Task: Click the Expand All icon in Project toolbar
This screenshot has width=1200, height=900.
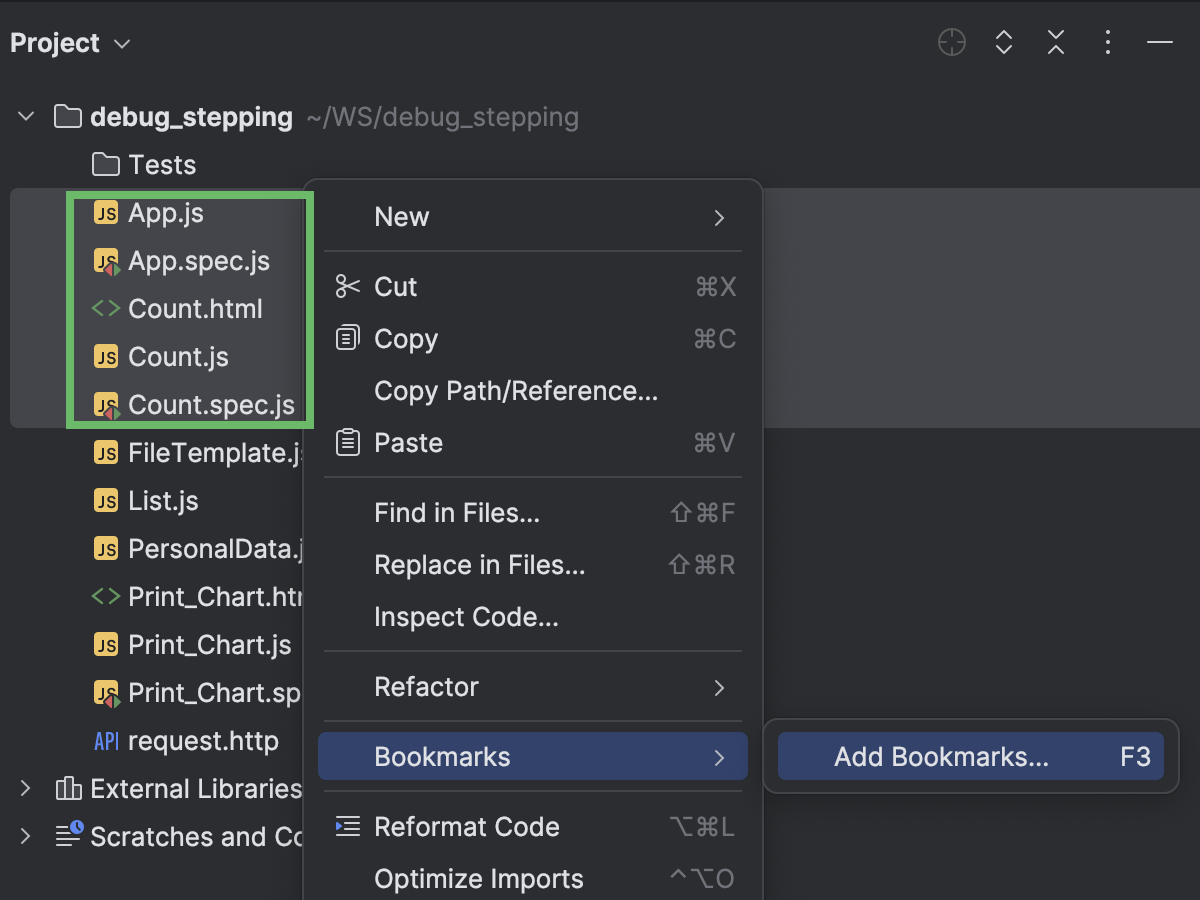Action: pos(1003,42)
